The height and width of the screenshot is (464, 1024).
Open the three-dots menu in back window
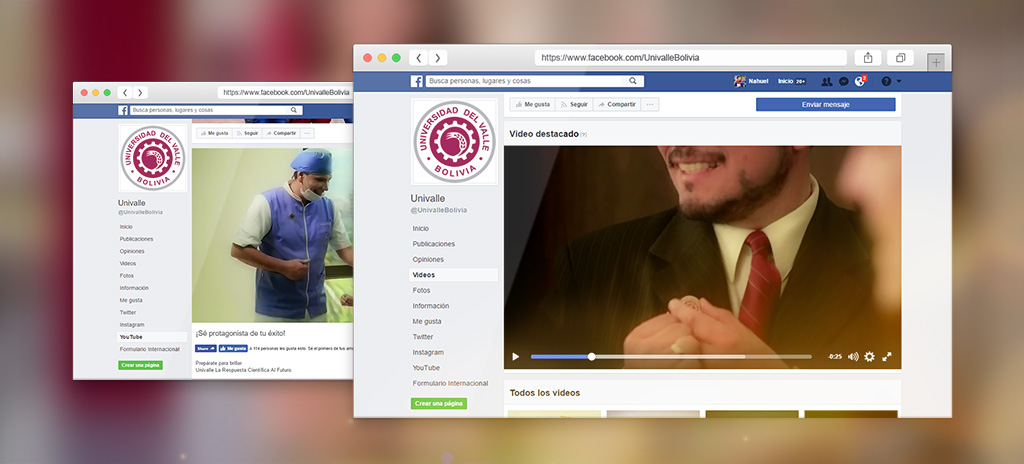(x=307, y=133)
